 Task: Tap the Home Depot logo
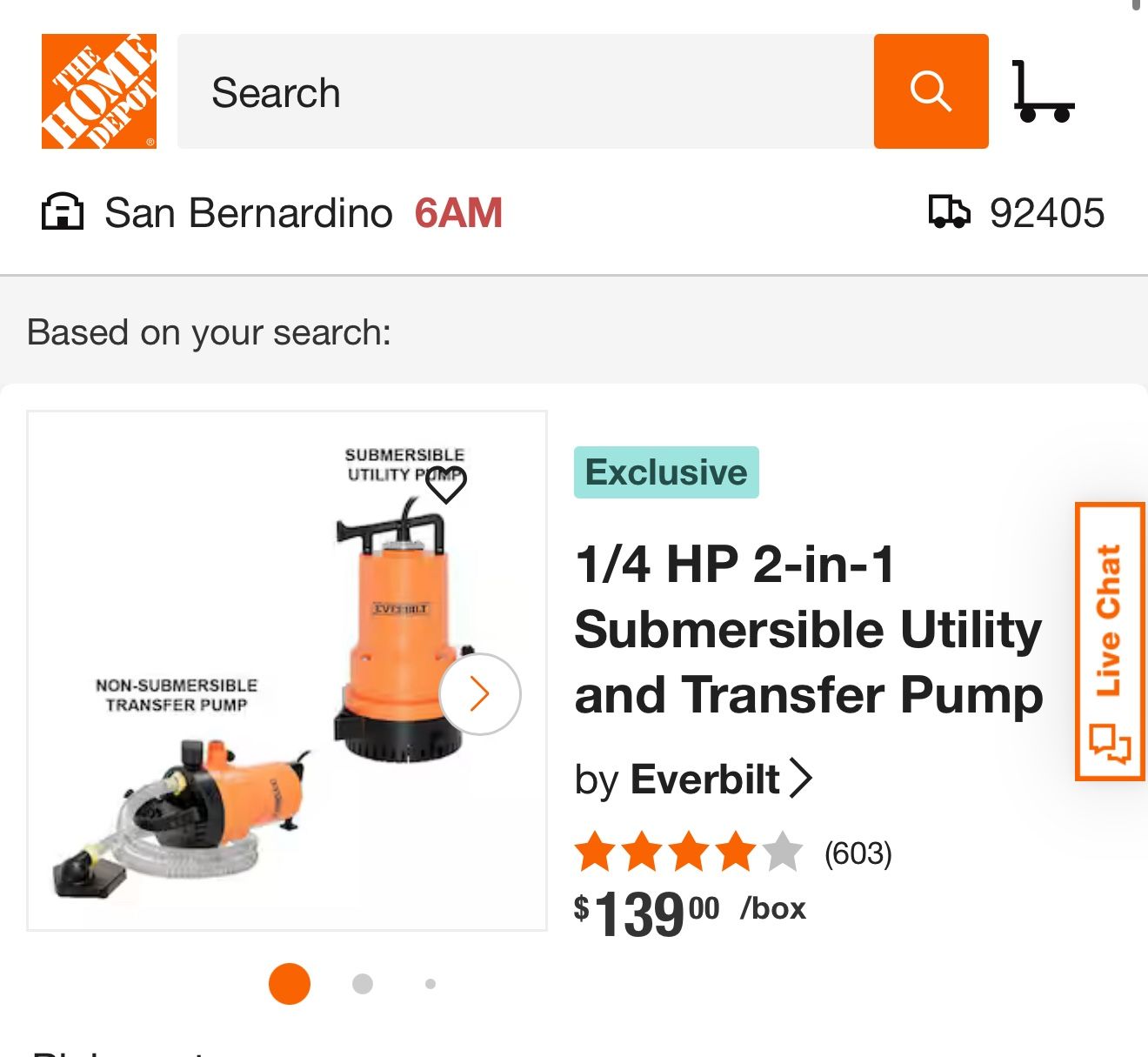point(97,90)
